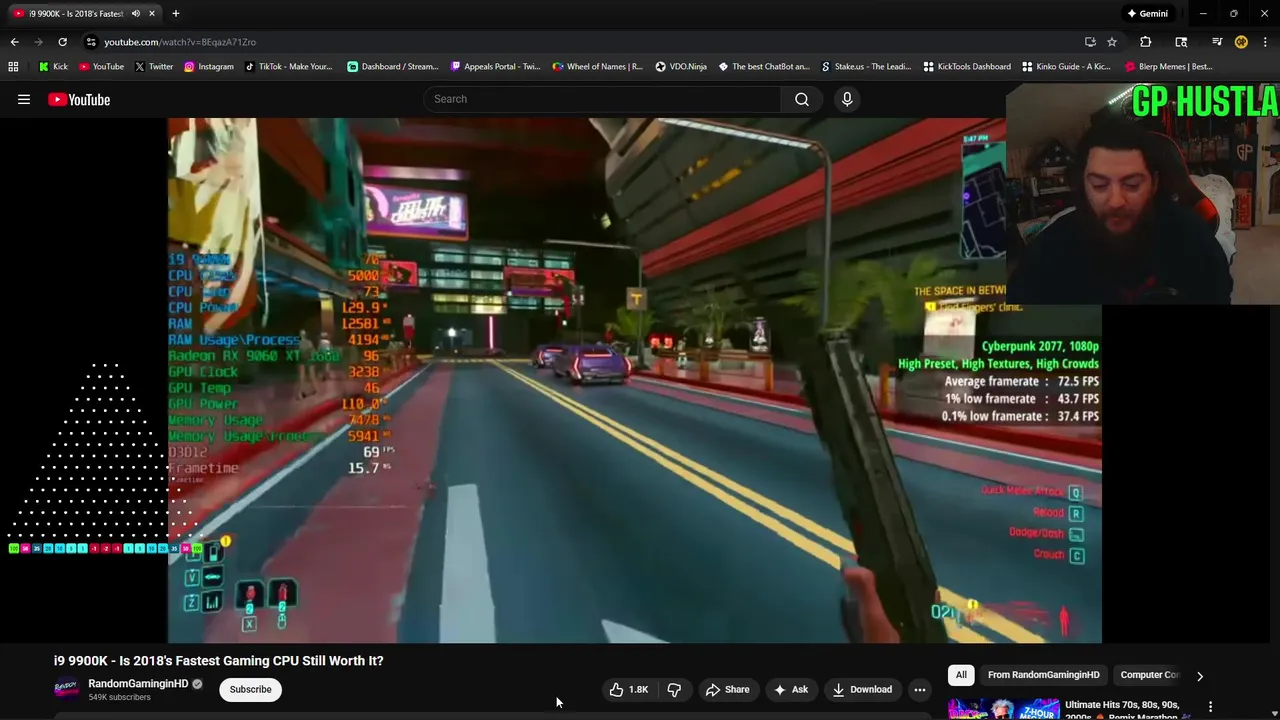Open the Dashboard / Stream bookmark
The height and width of the screenshot is (720, 1280).
point(392,67)
